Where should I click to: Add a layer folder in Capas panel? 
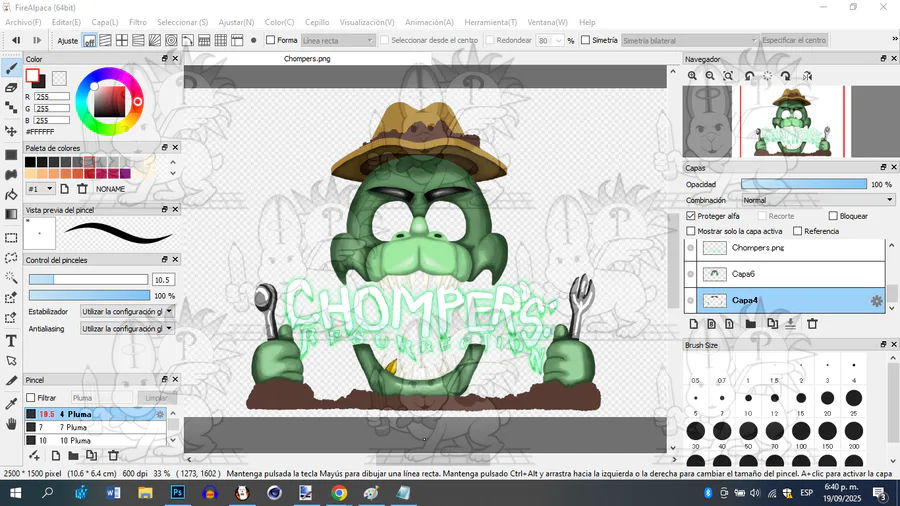click(750, 324)
